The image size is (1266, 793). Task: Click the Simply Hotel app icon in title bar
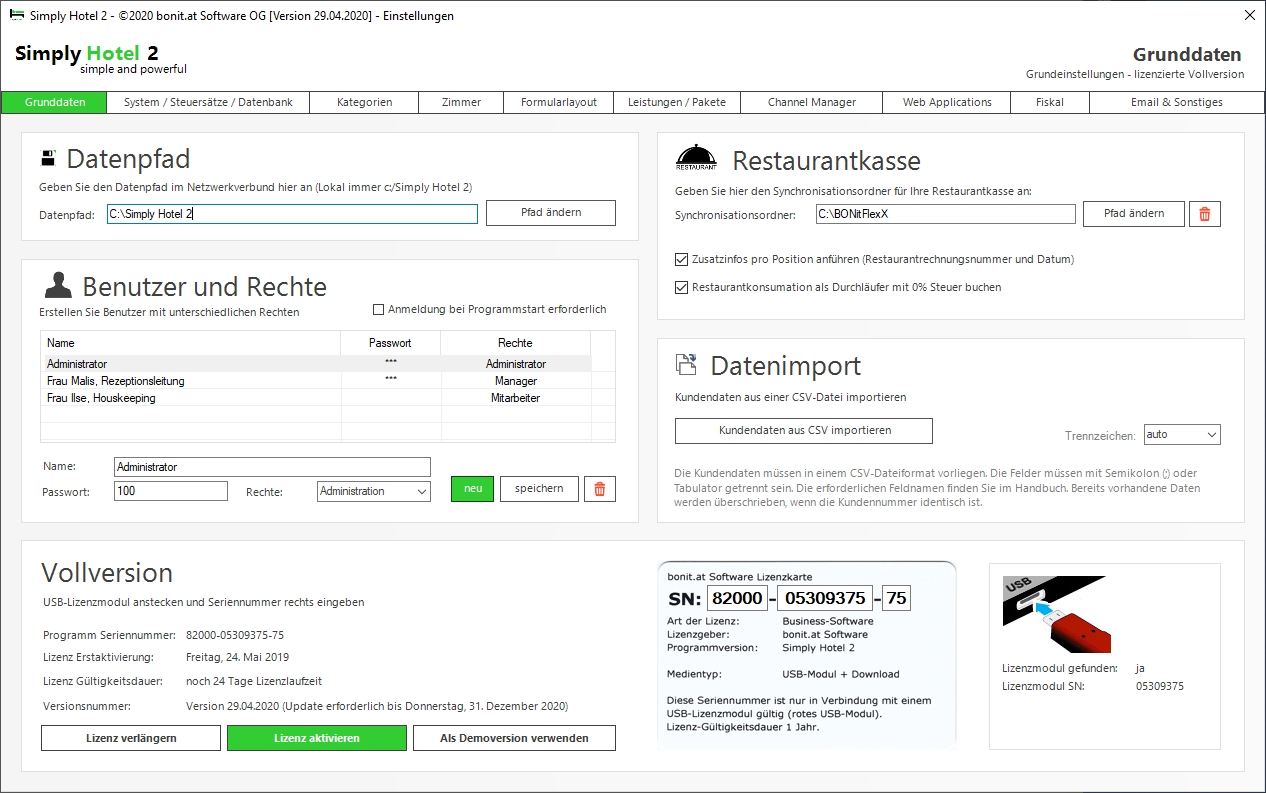pos(17,15)
